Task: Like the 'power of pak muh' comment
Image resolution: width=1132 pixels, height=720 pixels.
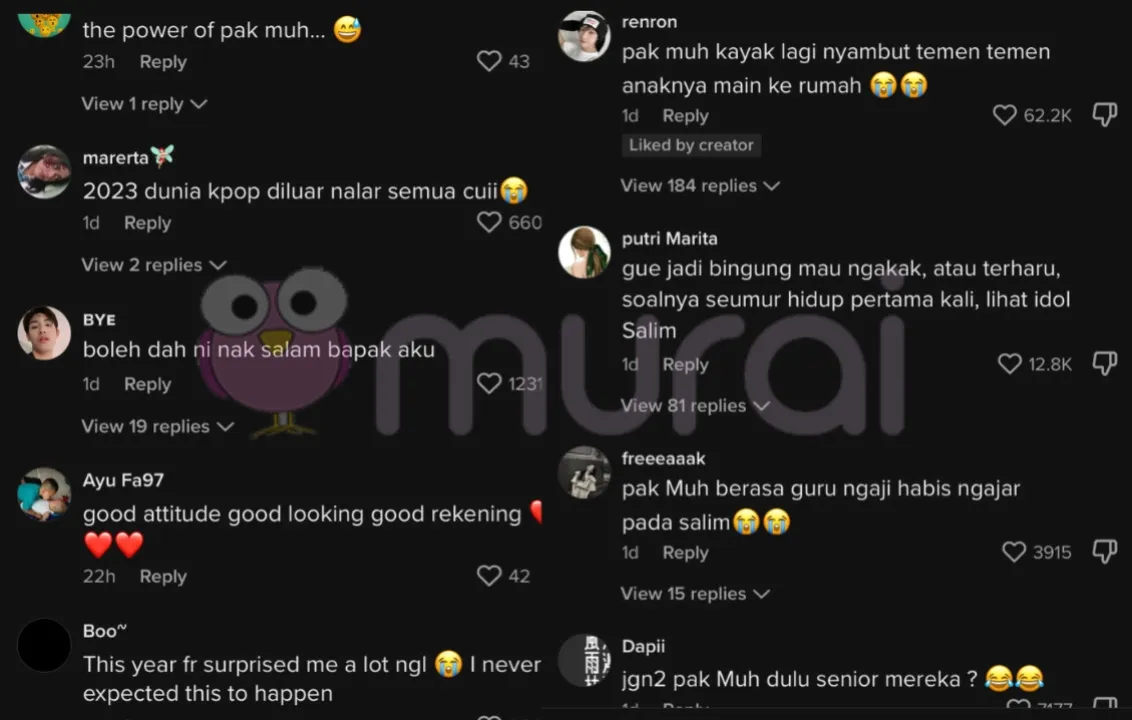Action: click(489, 61)
